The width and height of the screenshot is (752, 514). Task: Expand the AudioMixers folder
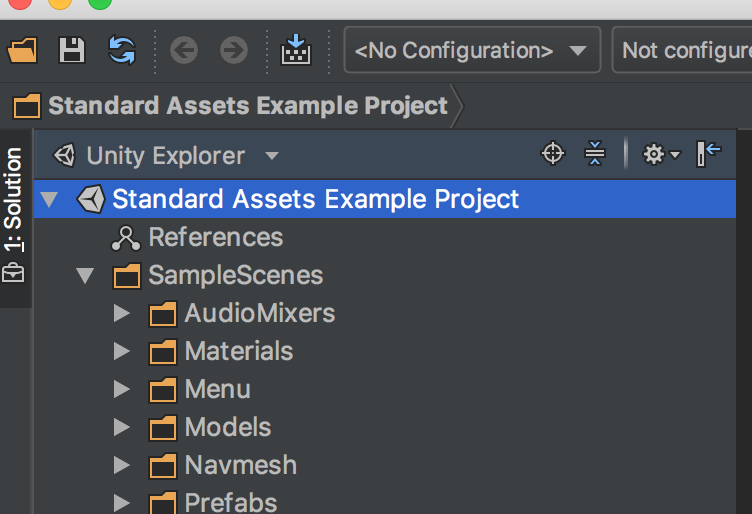[122, 313]
